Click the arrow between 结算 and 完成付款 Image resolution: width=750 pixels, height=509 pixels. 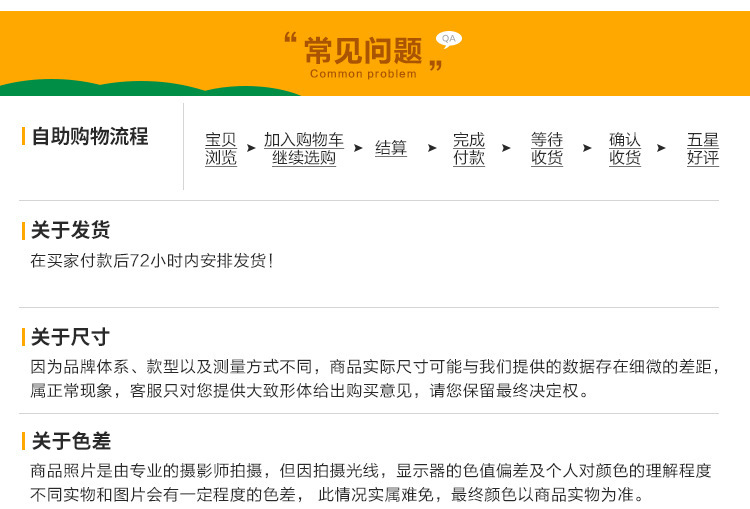pyautogui.click(x=432, y=148)
